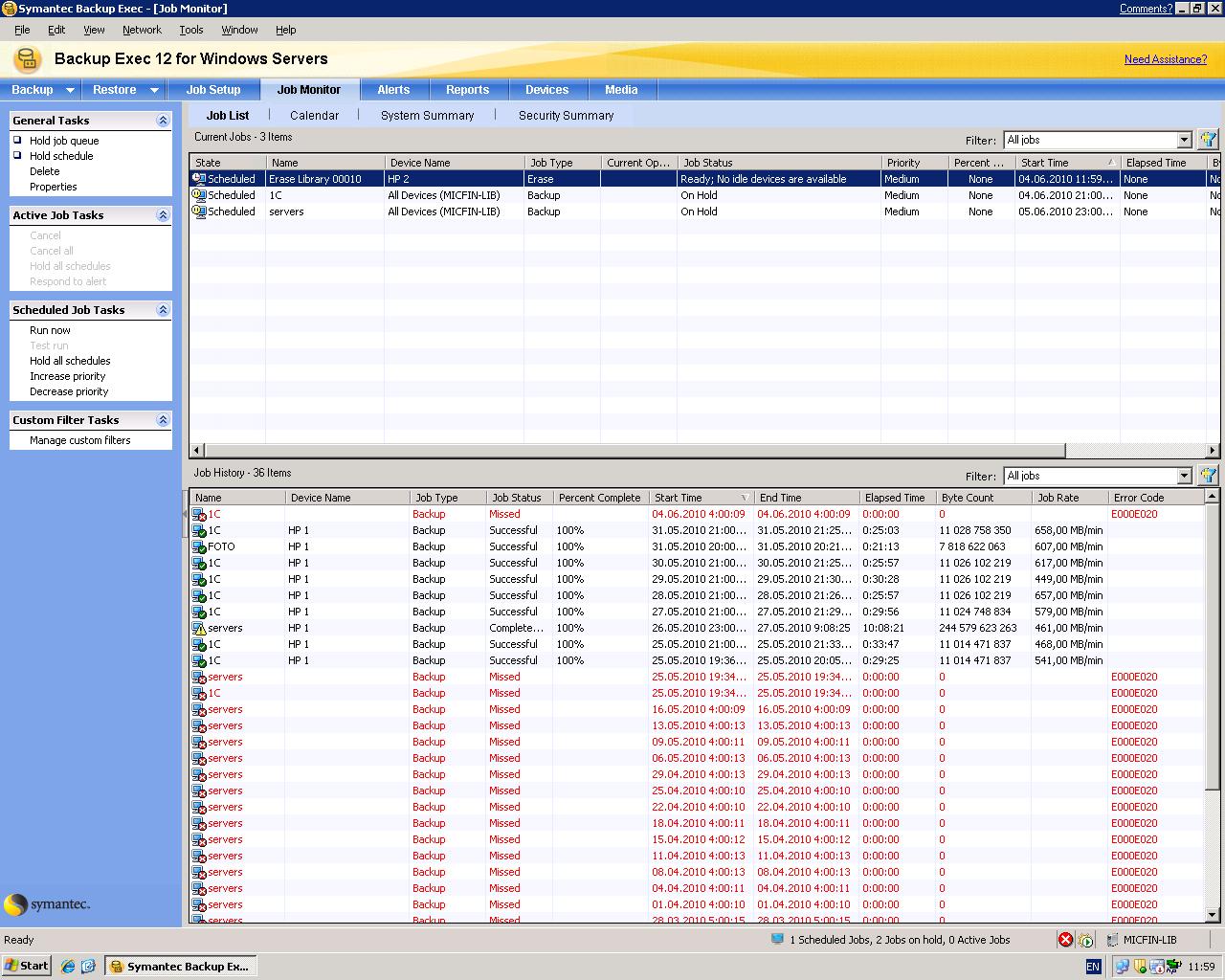The height and width of the screenshot is (980, 1225).
Task: Toggle the Hold schedule checkbox
Action: pos(17,156)
